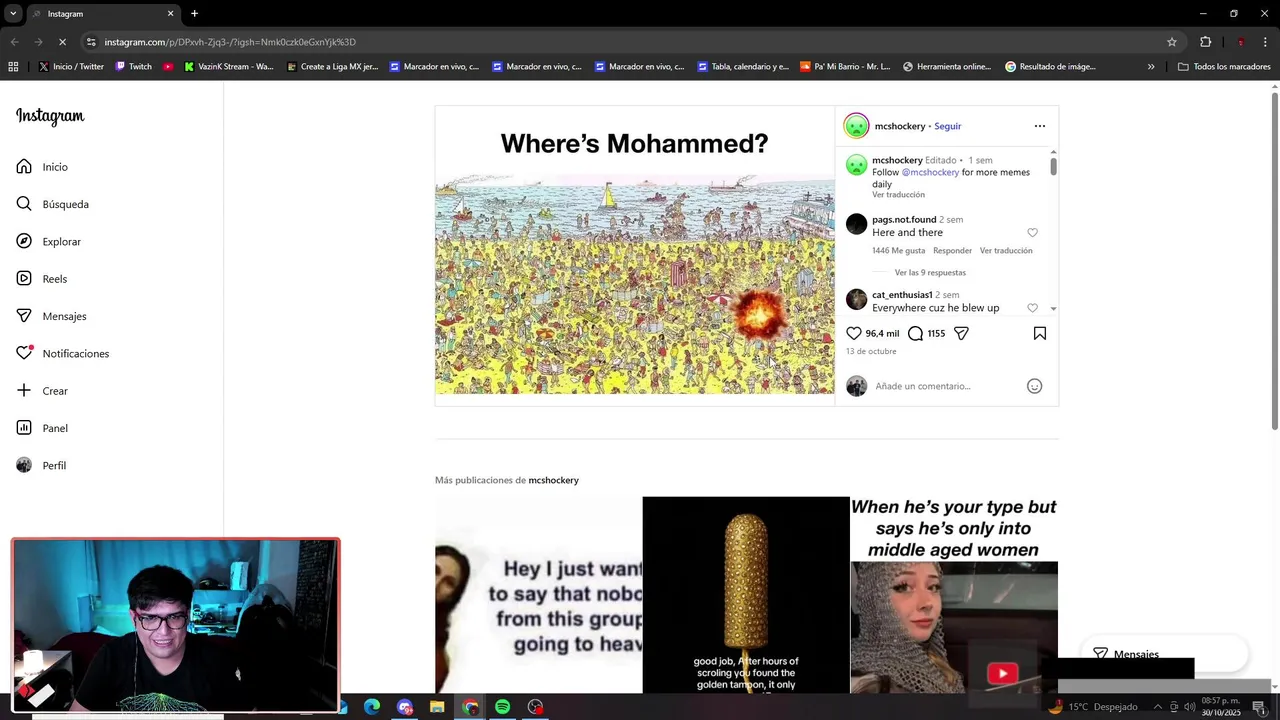The height and width of the screenshot is (720, 1280).
Task: Click Ver traducción under caption
Action: (x=898, y=195)
